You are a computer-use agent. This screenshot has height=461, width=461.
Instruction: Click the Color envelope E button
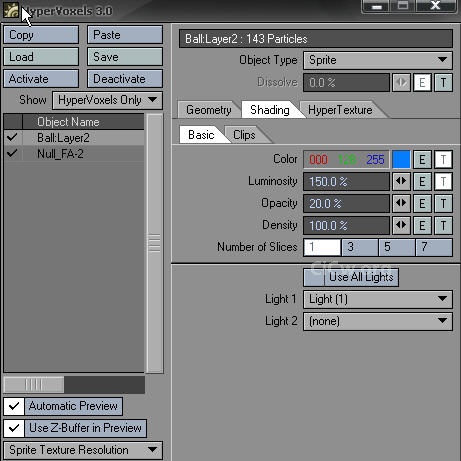coord(422,160)
